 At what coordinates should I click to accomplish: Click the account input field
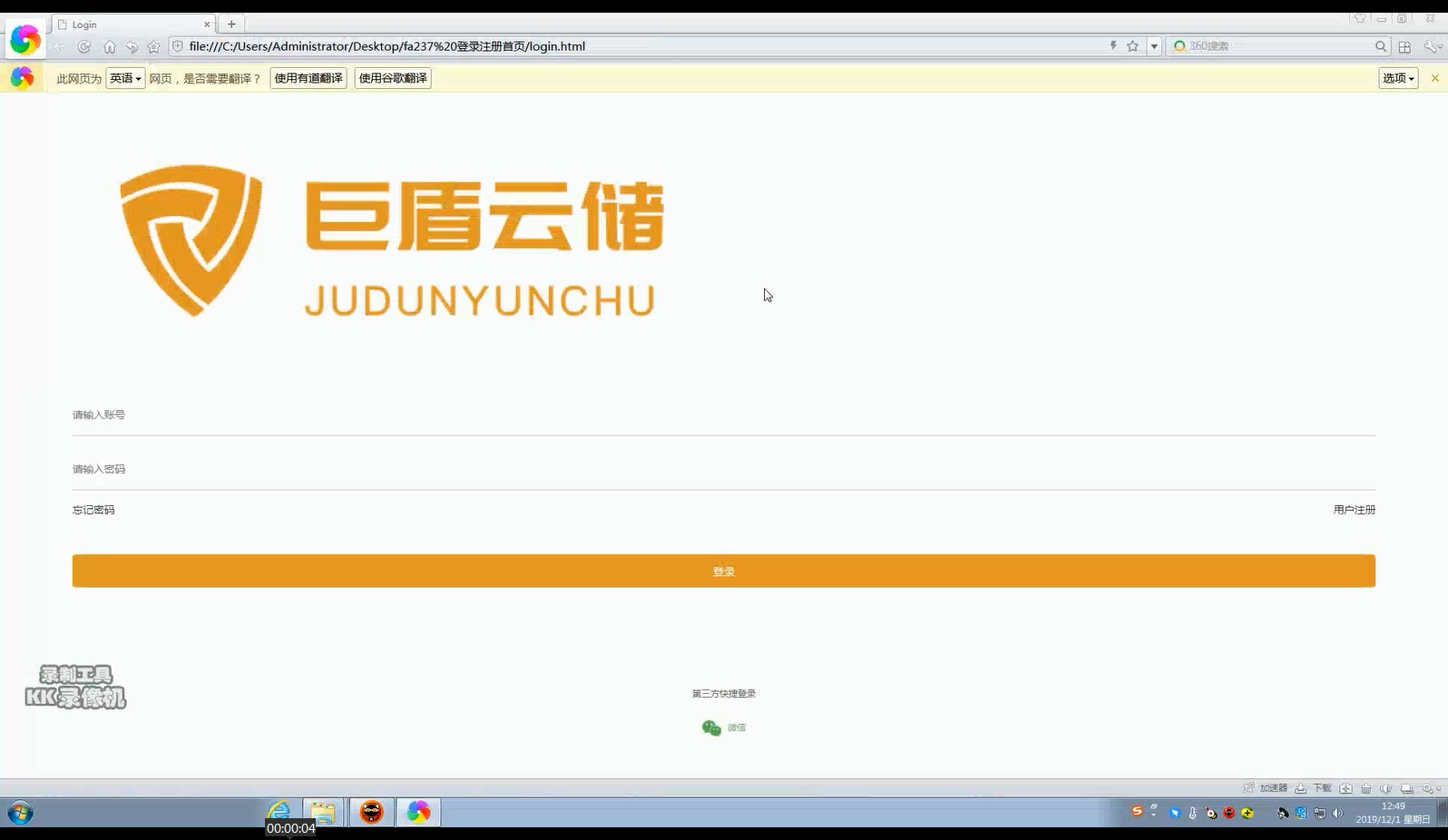pyautogui.click(x=724, y=415)
